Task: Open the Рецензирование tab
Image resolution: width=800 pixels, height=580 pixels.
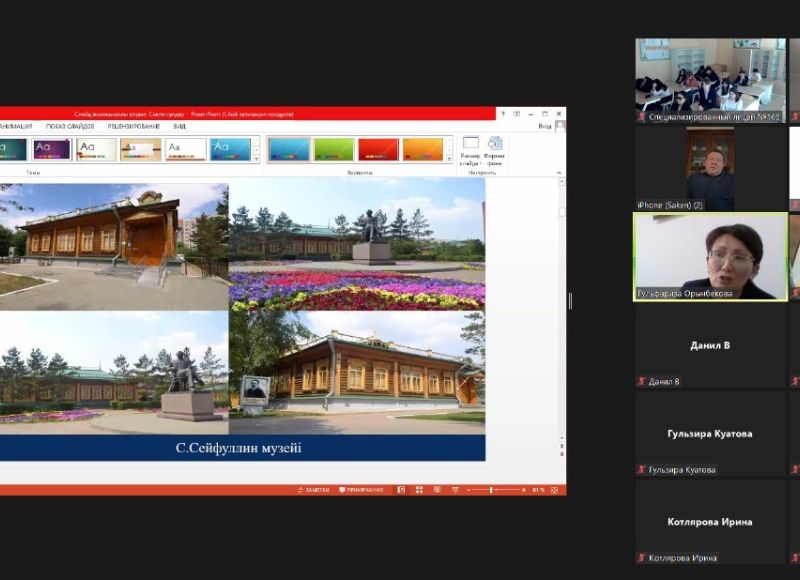Action: 135,127
